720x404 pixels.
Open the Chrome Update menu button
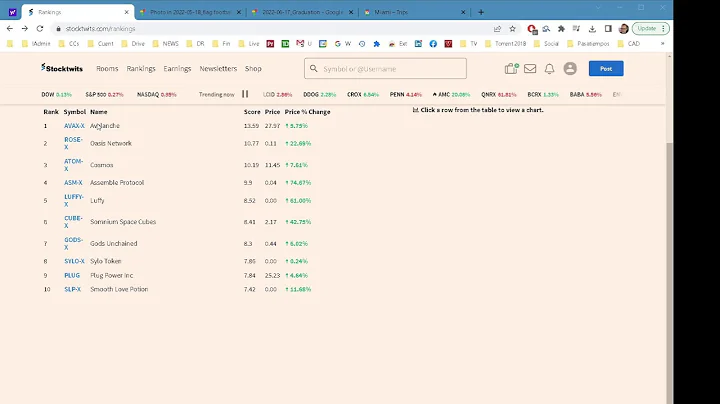tap(651, 28)
